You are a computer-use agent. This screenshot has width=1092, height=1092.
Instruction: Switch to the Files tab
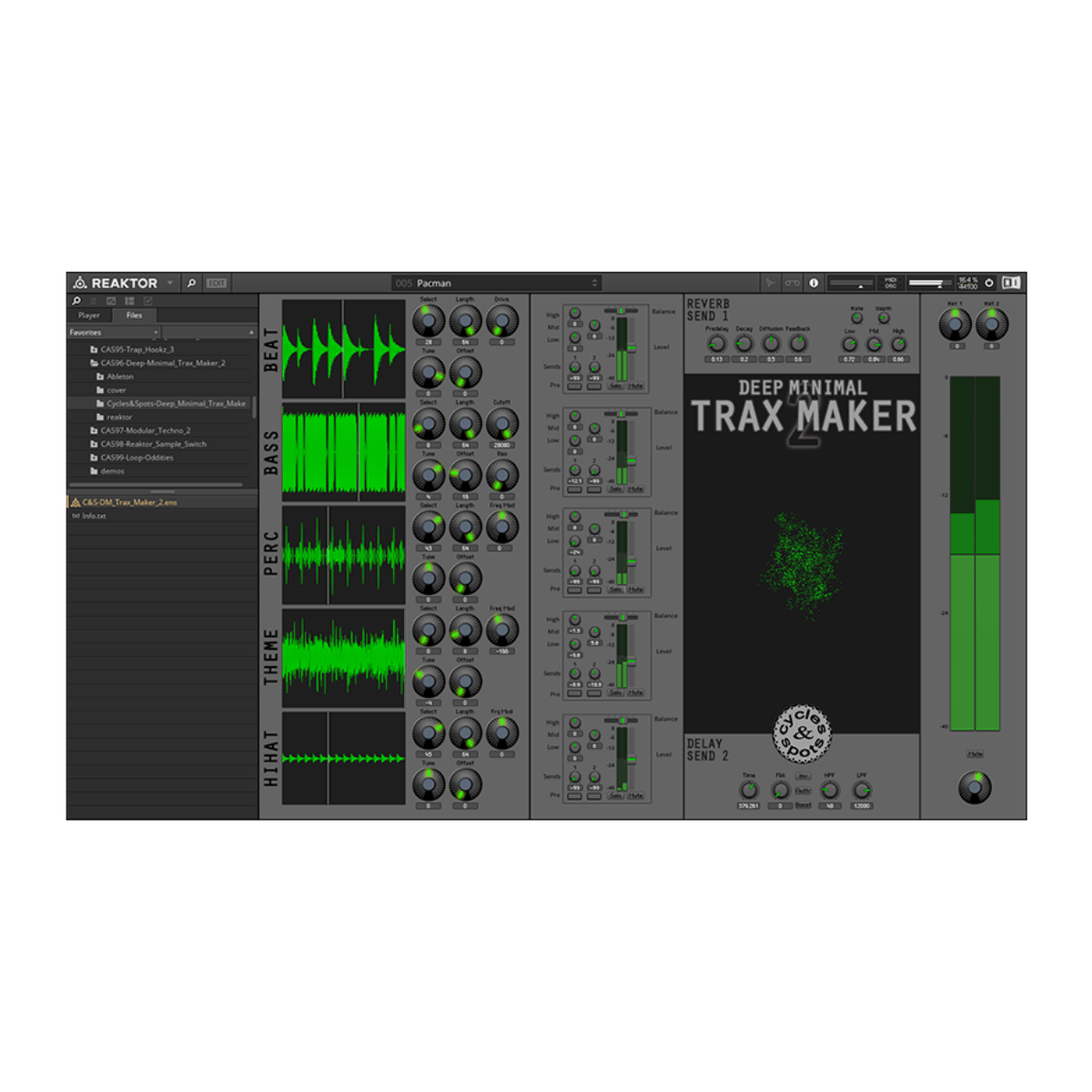(134, 316)
